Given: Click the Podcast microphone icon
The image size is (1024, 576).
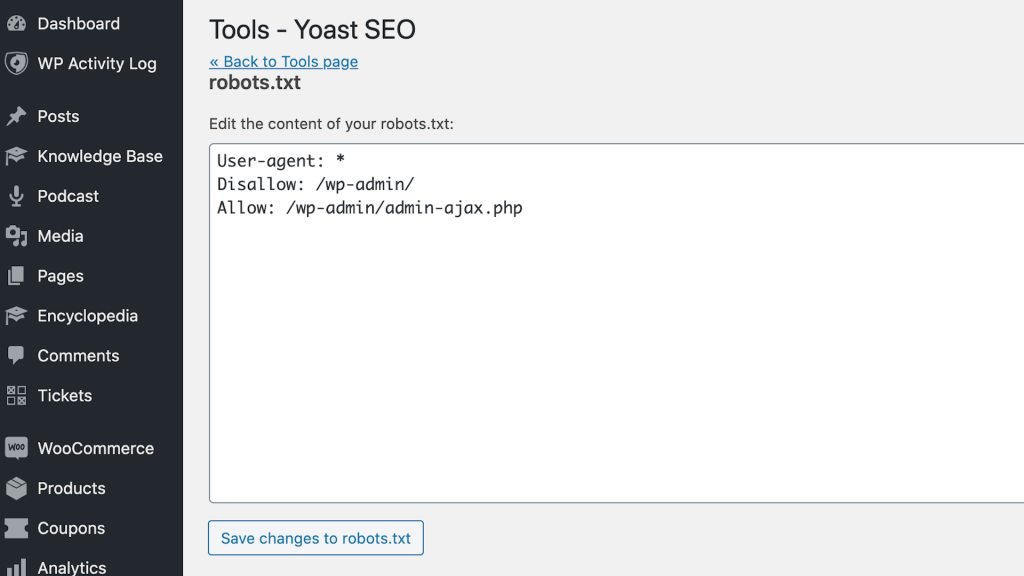Looking at the screenshot, I should pyautogui.click(x=16, y=197).
